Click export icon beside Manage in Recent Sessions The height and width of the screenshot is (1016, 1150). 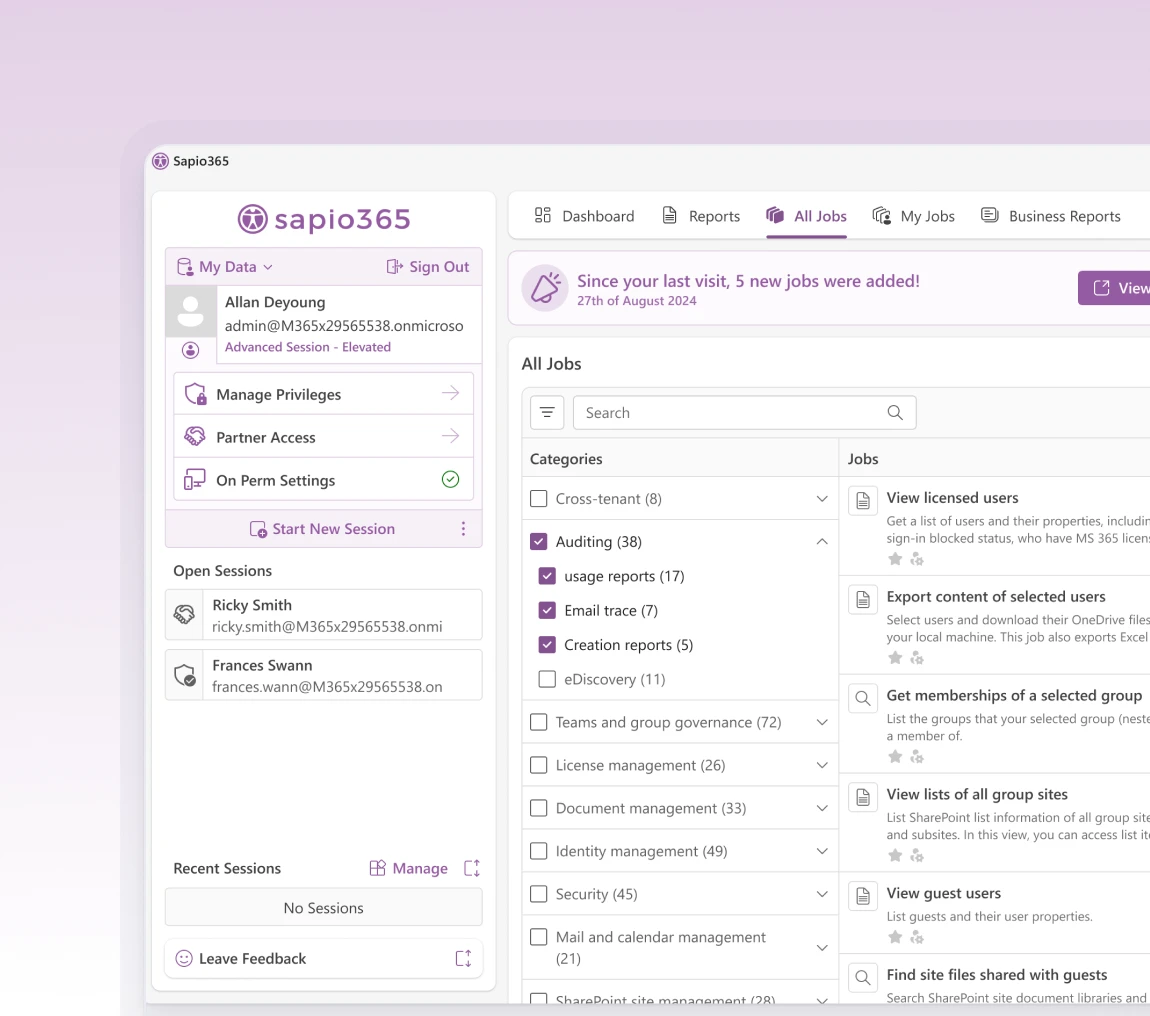point(472,869)
